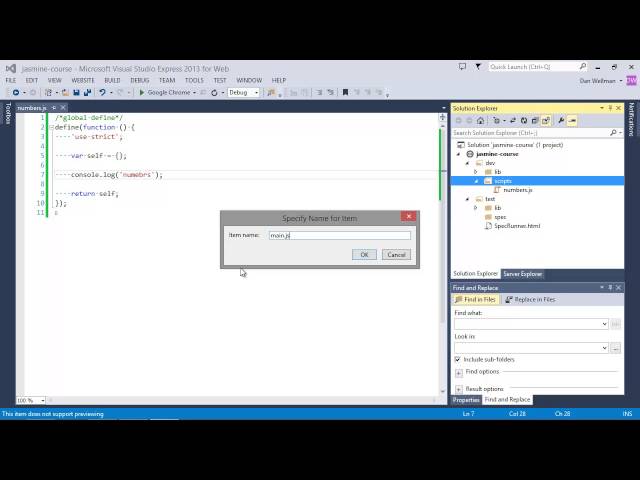Click OK in Specify Name dialog
The image size is (640, 480).
point(364,255)
